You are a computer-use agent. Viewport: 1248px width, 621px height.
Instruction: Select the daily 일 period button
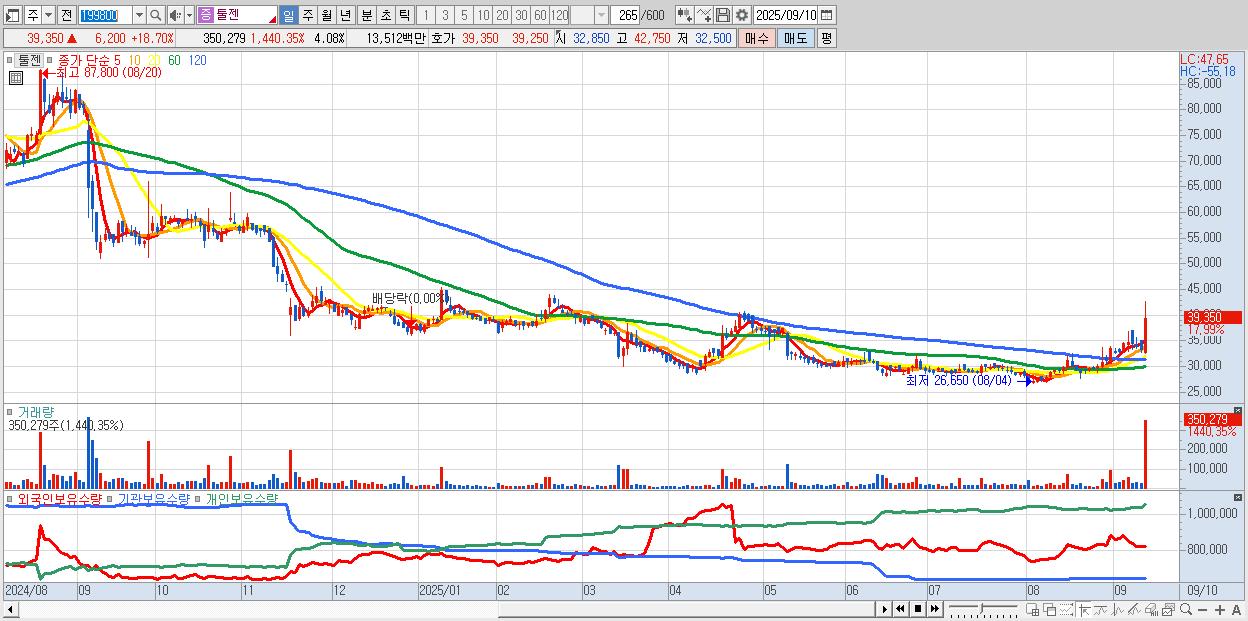tap(288, 15)
